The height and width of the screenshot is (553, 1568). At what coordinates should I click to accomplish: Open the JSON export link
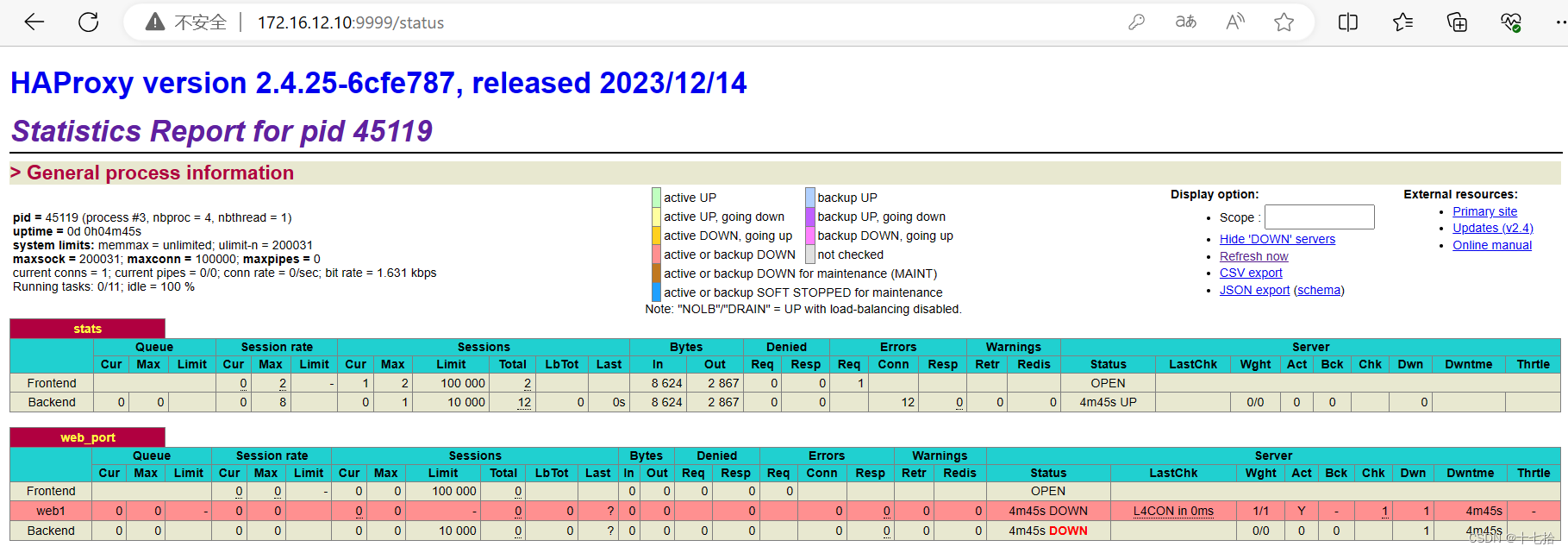pos(1254,290)
